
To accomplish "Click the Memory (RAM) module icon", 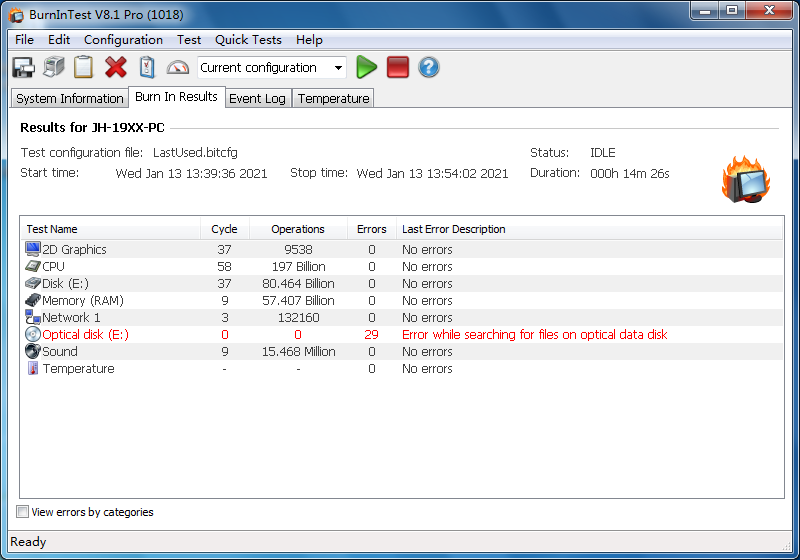I will tap(33, 300).
